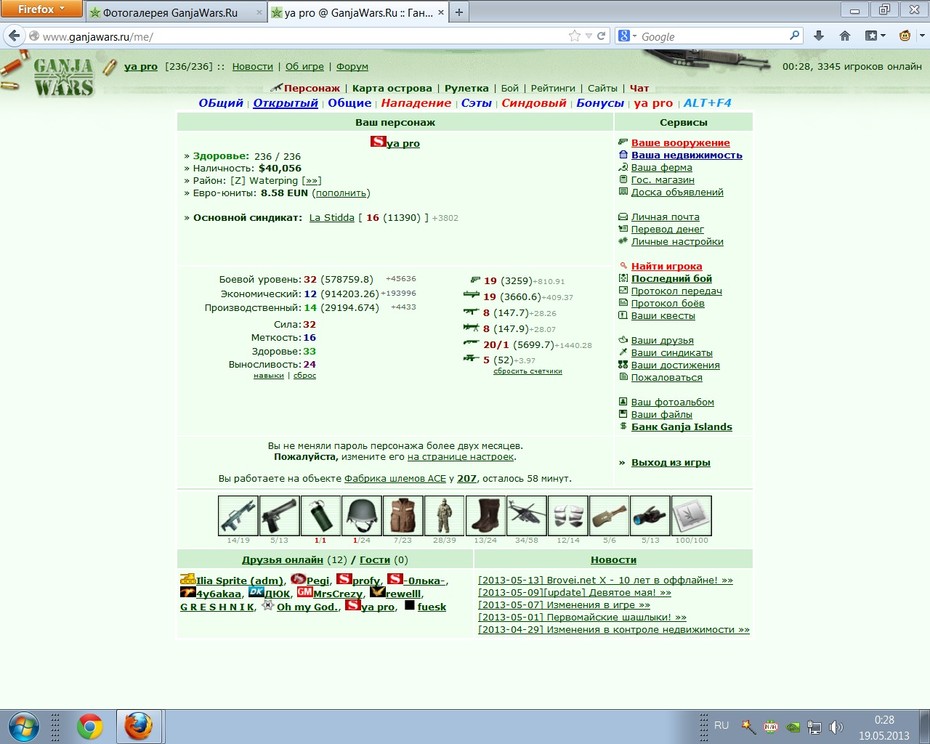Image resolution: width=930 pixels, height=744 pixels.
Task: Click the Google search magnifier icon
Action: 794,36
